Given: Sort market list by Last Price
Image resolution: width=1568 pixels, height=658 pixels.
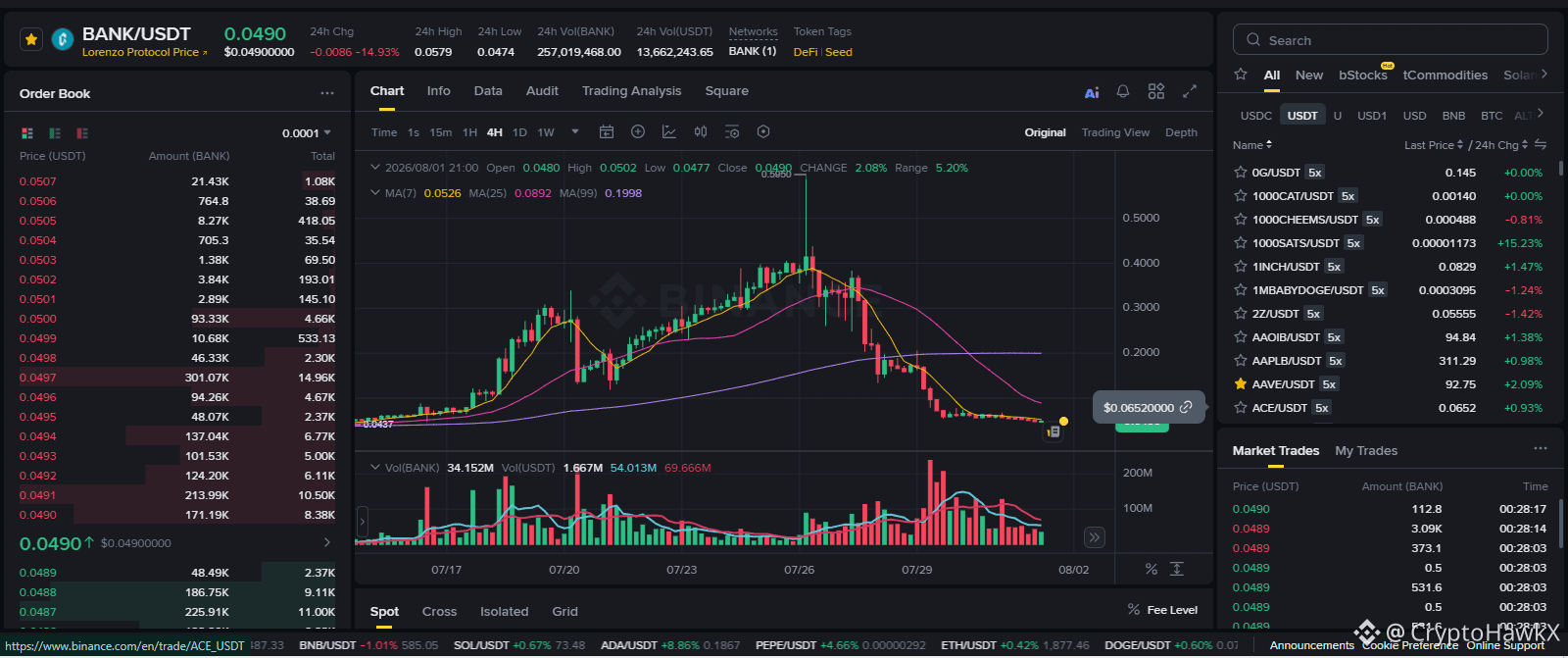Looking at the screenshot, I should [1434, 145].
